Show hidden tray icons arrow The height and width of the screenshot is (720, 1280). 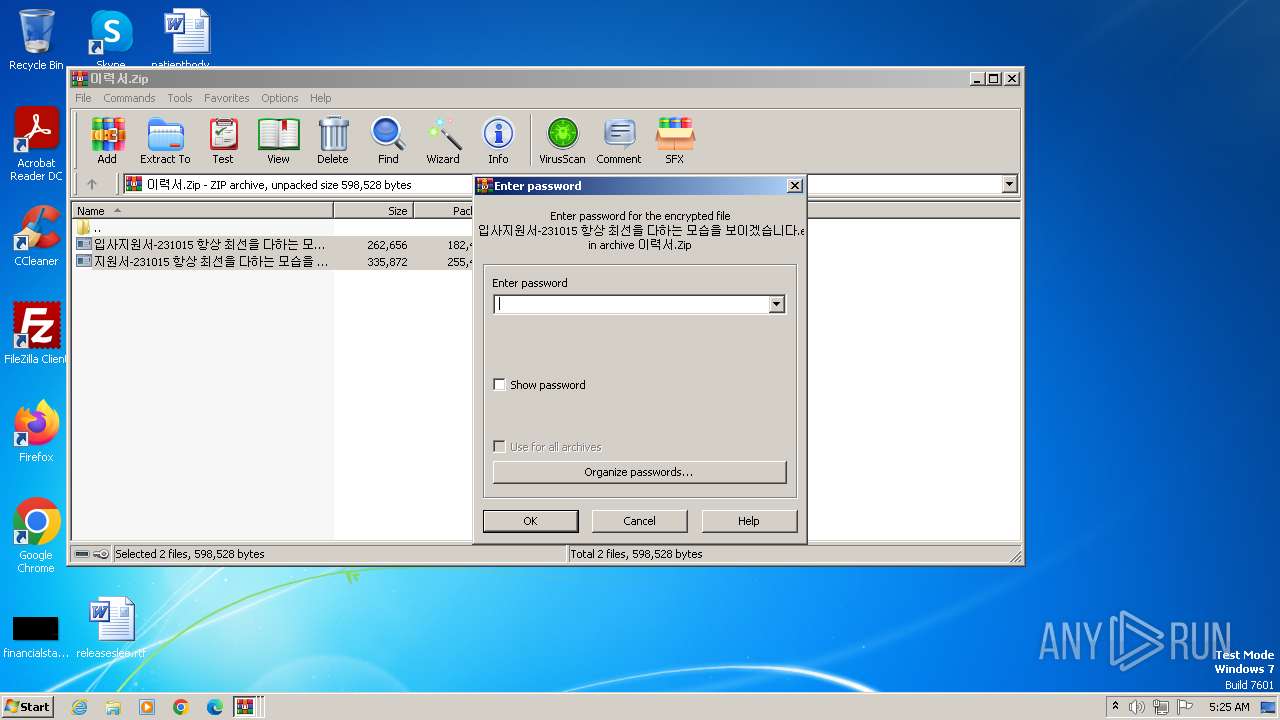coord(1115,706)
